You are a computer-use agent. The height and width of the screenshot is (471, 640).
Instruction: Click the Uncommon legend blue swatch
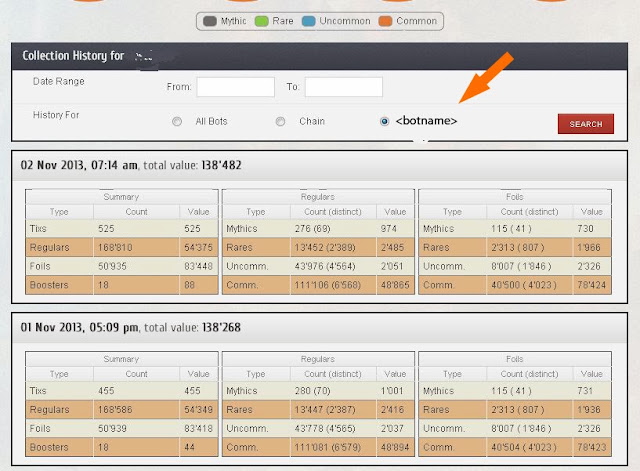[309, 21]
